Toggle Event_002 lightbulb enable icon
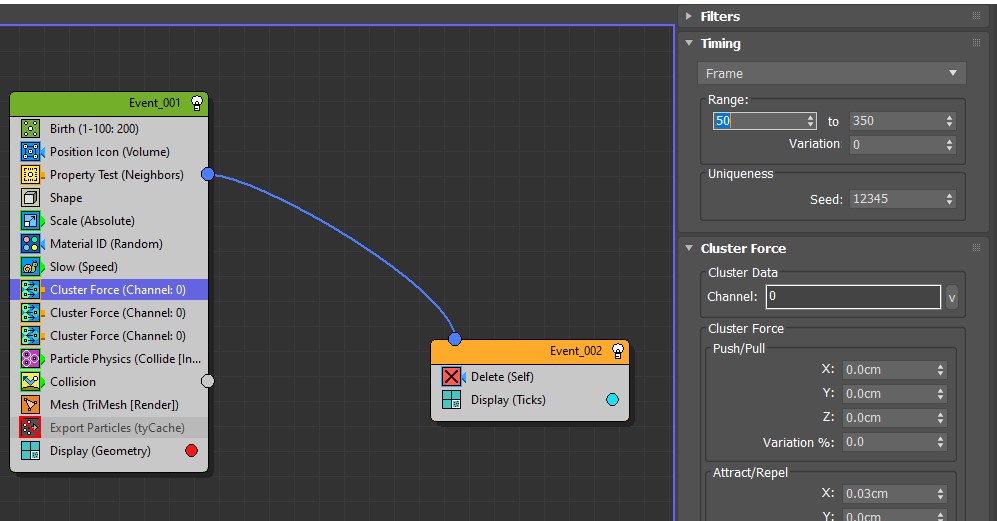The width and height of the screenshot is (997, 521). coord(617,351)
